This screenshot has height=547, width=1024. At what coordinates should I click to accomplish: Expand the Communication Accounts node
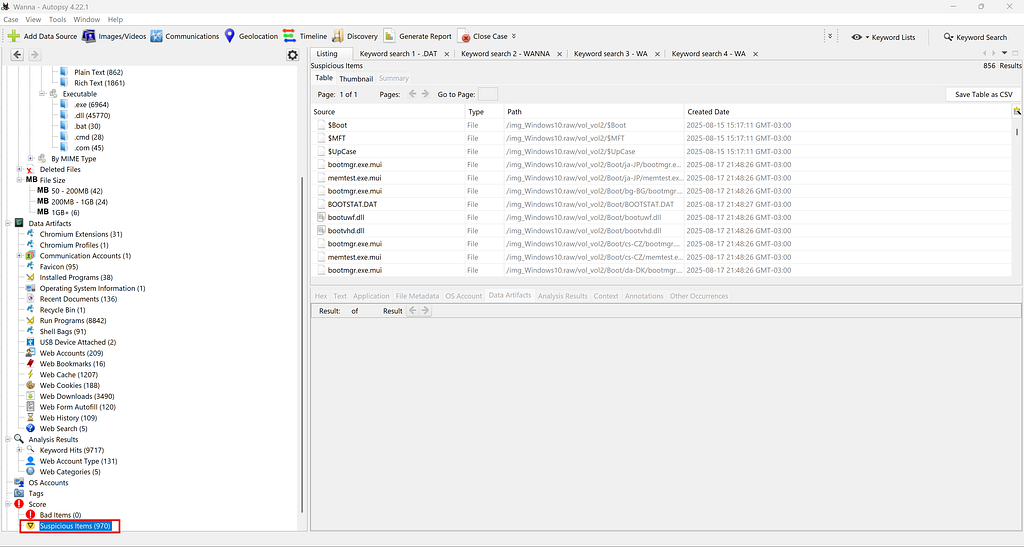point(19,256)
